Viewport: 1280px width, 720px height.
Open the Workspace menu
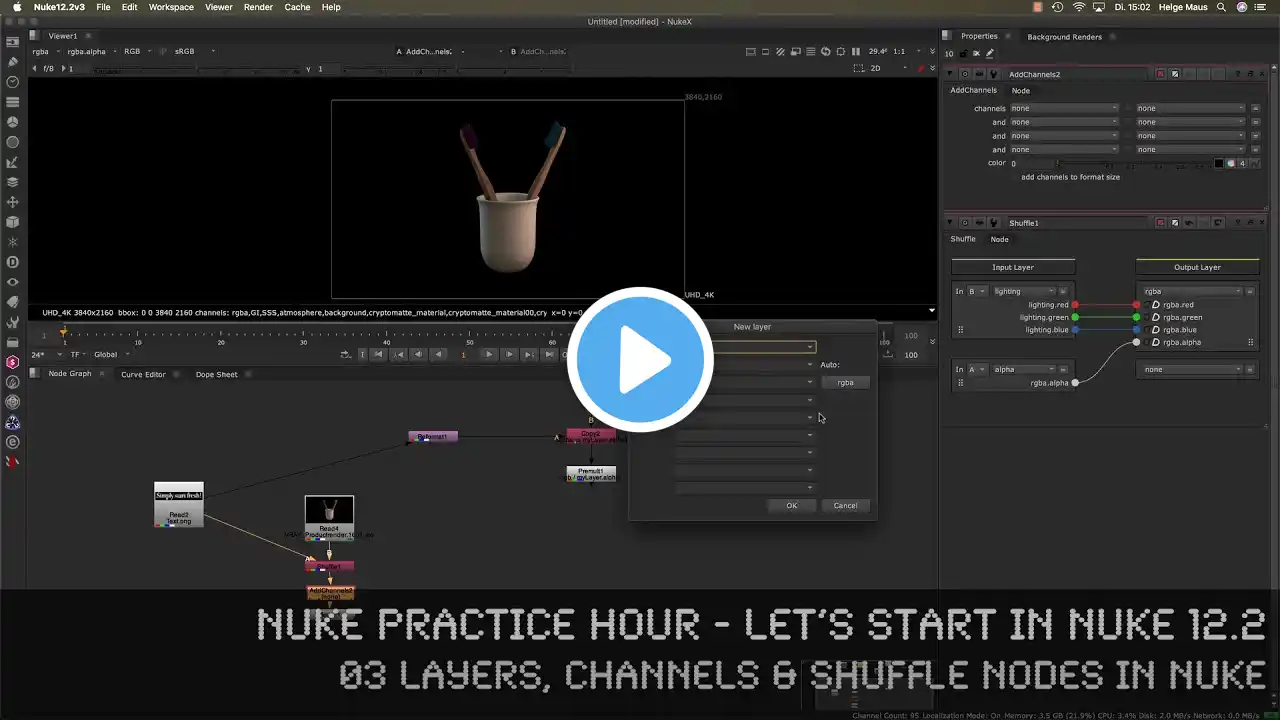(x=171, y=7)
